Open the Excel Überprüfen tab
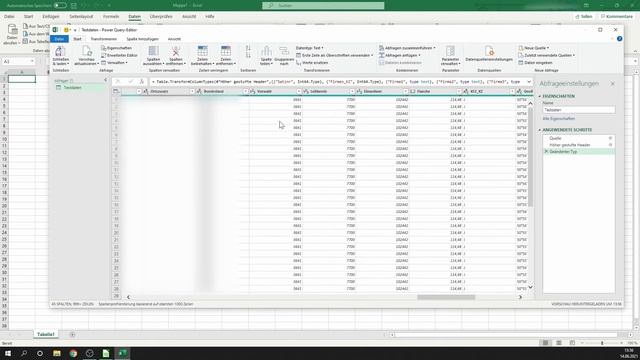 pos(161,16)
